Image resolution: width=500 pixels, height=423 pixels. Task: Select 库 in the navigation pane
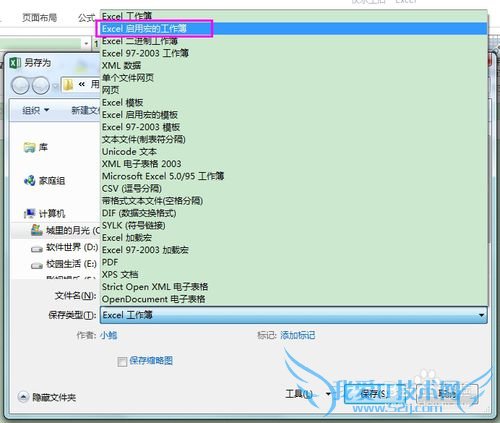click(x=36, y=147)
